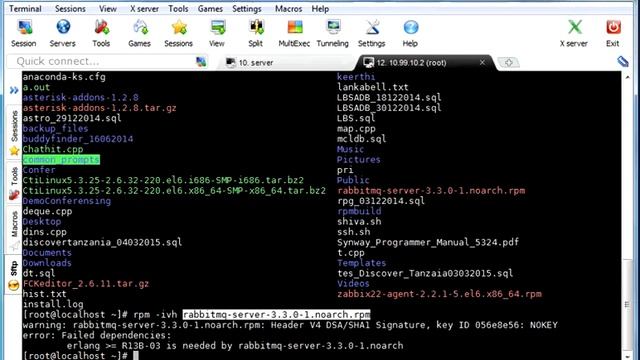Click the terminal vertical scrollbar
The height and width of the screenshot is (360, 640).
tap(628, 304)
